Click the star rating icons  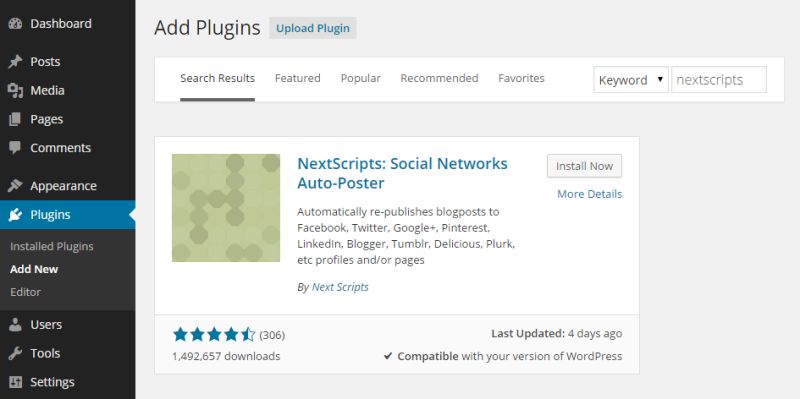214,335
